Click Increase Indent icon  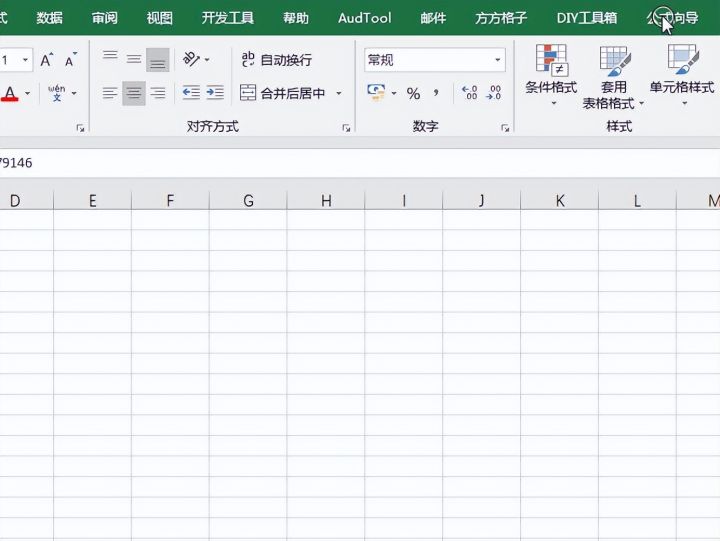(x=215, y=93)
